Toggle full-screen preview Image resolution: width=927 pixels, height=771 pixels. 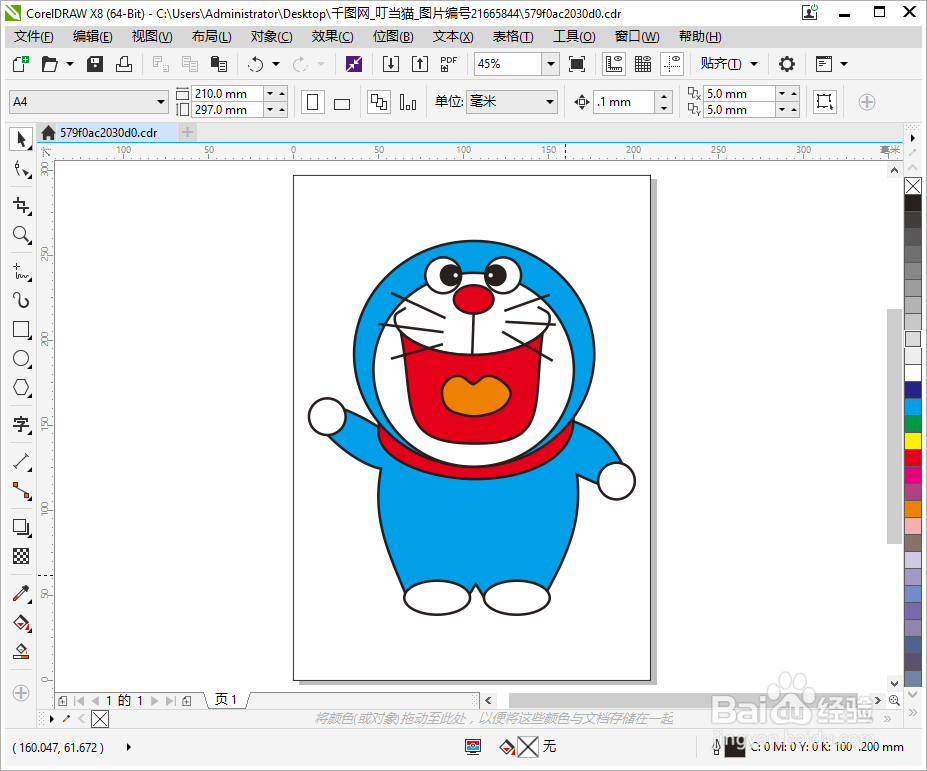[x=577, y=64]
